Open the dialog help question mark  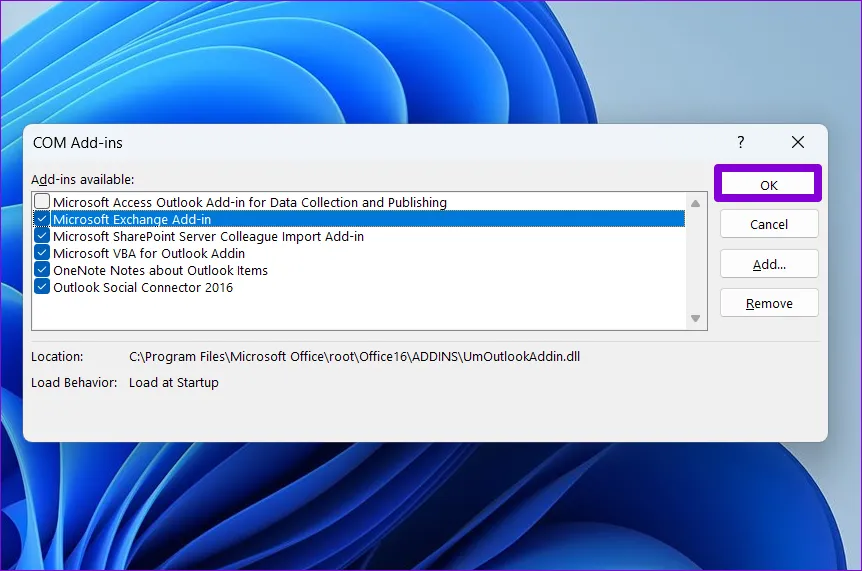(x=741, y=143)
